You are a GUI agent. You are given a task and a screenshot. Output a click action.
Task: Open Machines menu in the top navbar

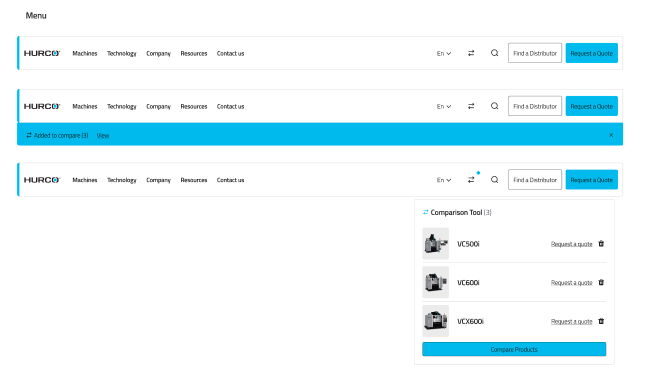(x=85, y=53)
